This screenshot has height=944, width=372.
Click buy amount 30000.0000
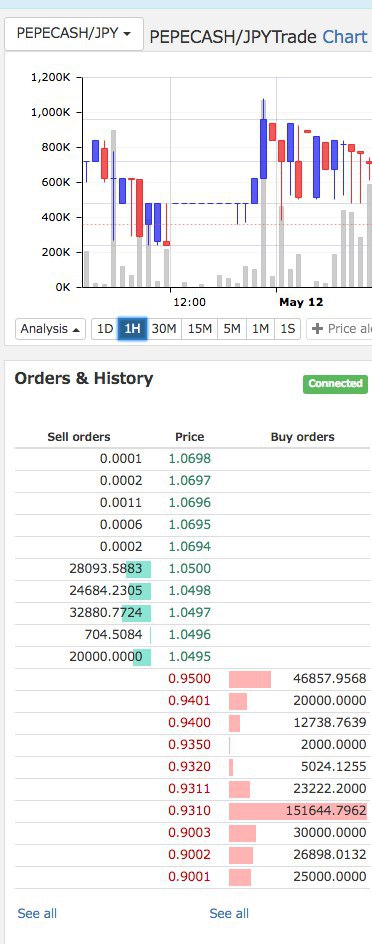click(x=330, y=832)
